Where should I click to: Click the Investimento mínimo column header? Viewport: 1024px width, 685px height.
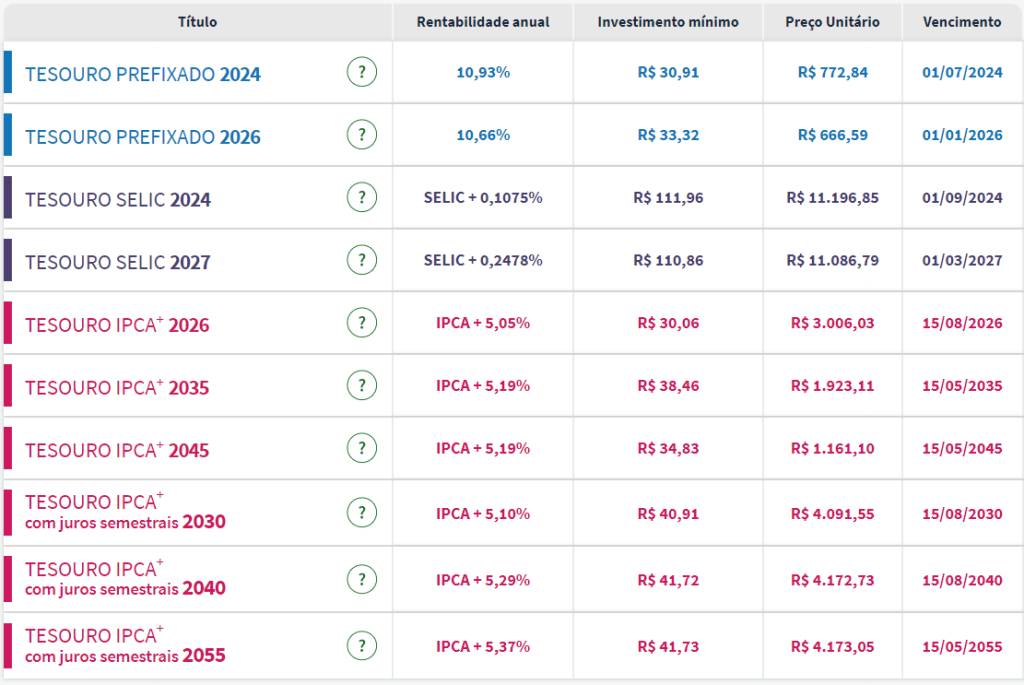tap(668, 22)
